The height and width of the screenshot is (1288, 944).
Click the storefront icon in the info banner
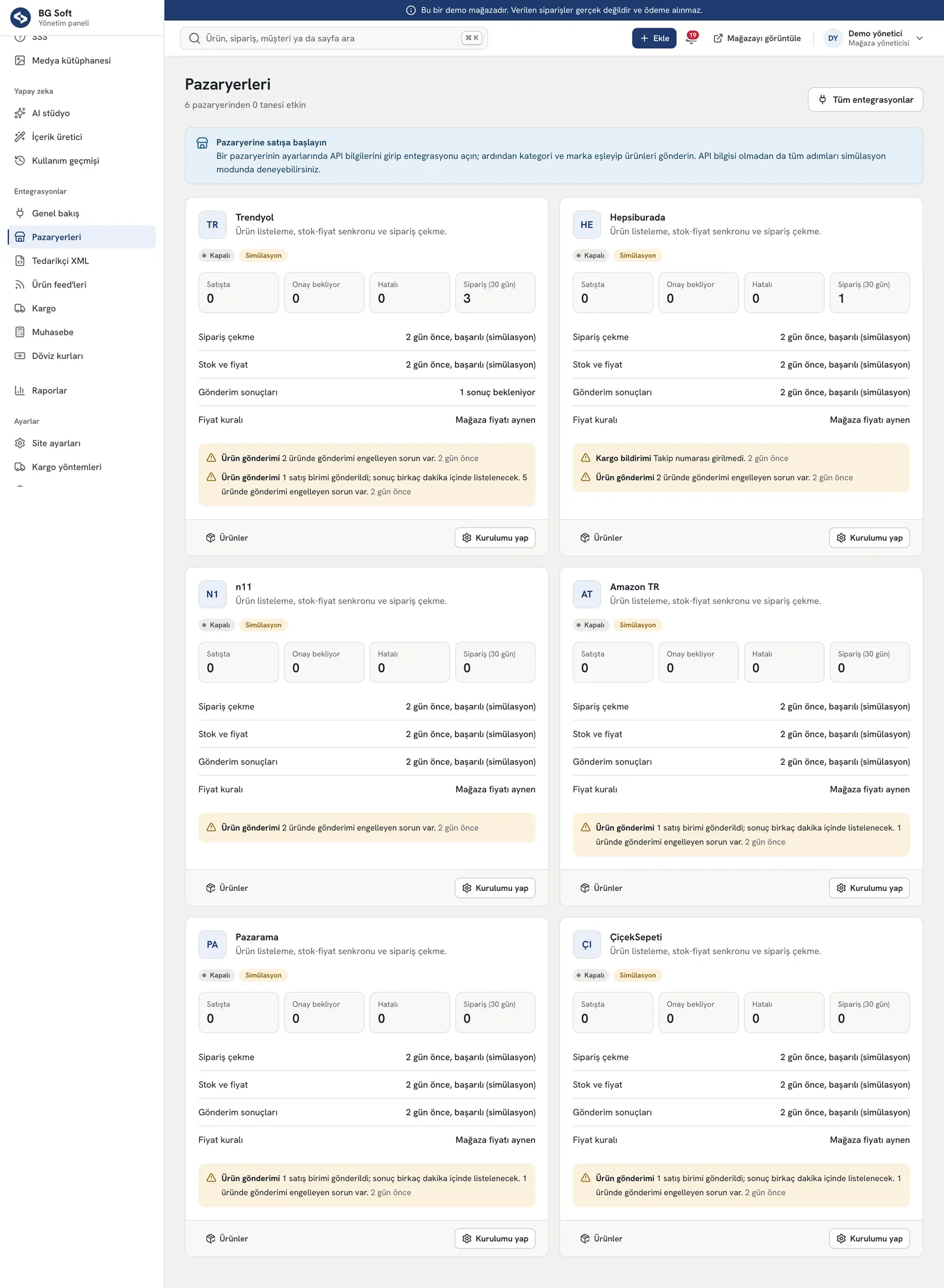pos(202,143)
